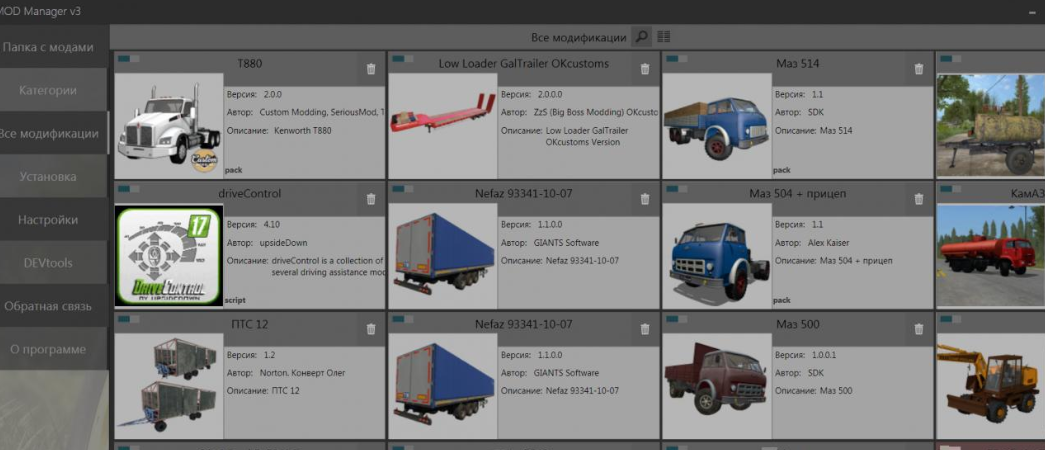The width and height of the screenshot is (1045, 450).
Task: Toggle the driveControl mod activation switch
Action: [x=127, y=188]
